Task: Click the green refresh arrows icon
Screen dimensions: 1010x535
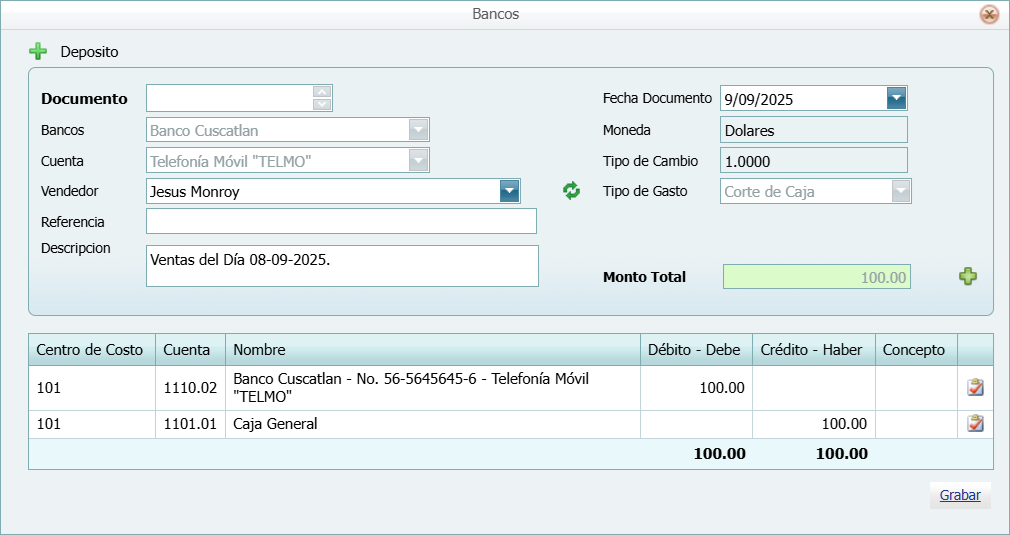Action: pyautogui.click(x=571, y=191)
